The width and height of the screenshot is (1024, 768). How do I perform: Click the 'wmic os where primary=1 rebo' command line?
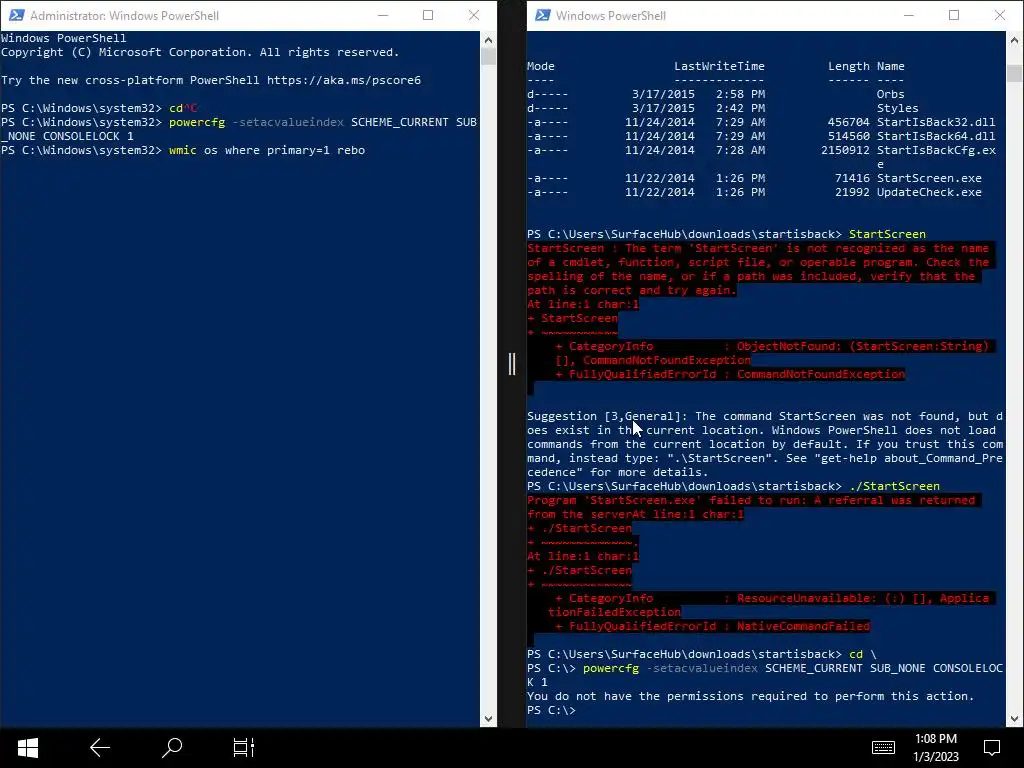pos(266,150)
